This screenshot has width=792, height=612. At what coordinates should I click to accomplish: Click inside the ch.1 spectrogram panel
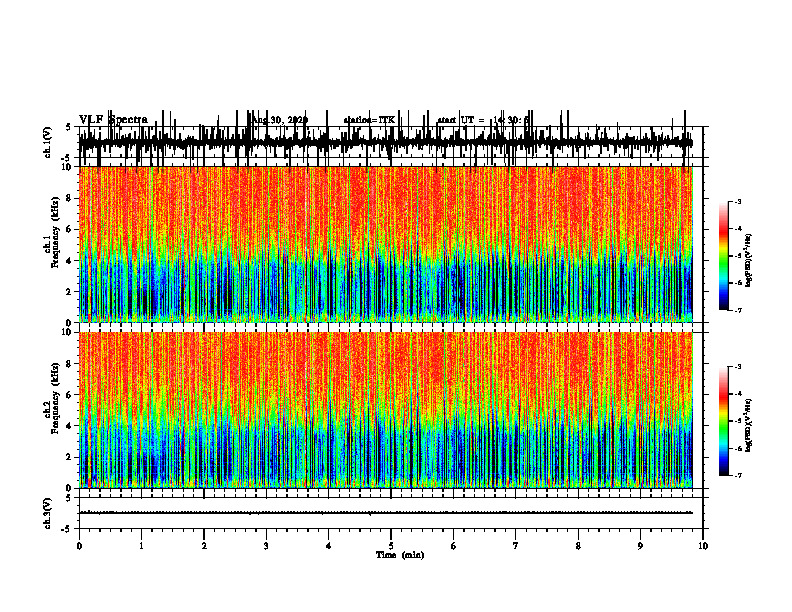point(386,244)
